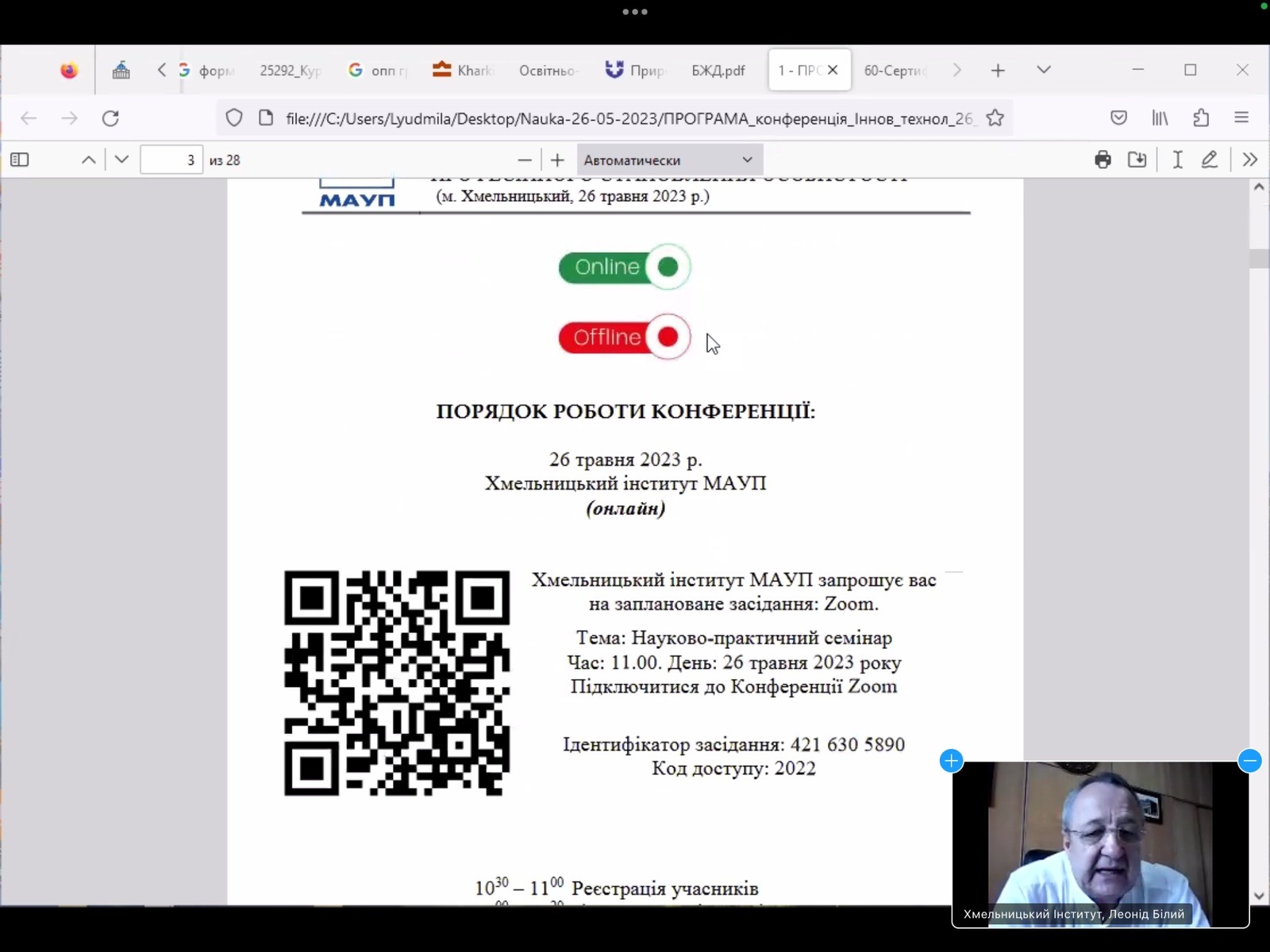Show site info via the page icon
1270x952 pixels.
(266, 118)
